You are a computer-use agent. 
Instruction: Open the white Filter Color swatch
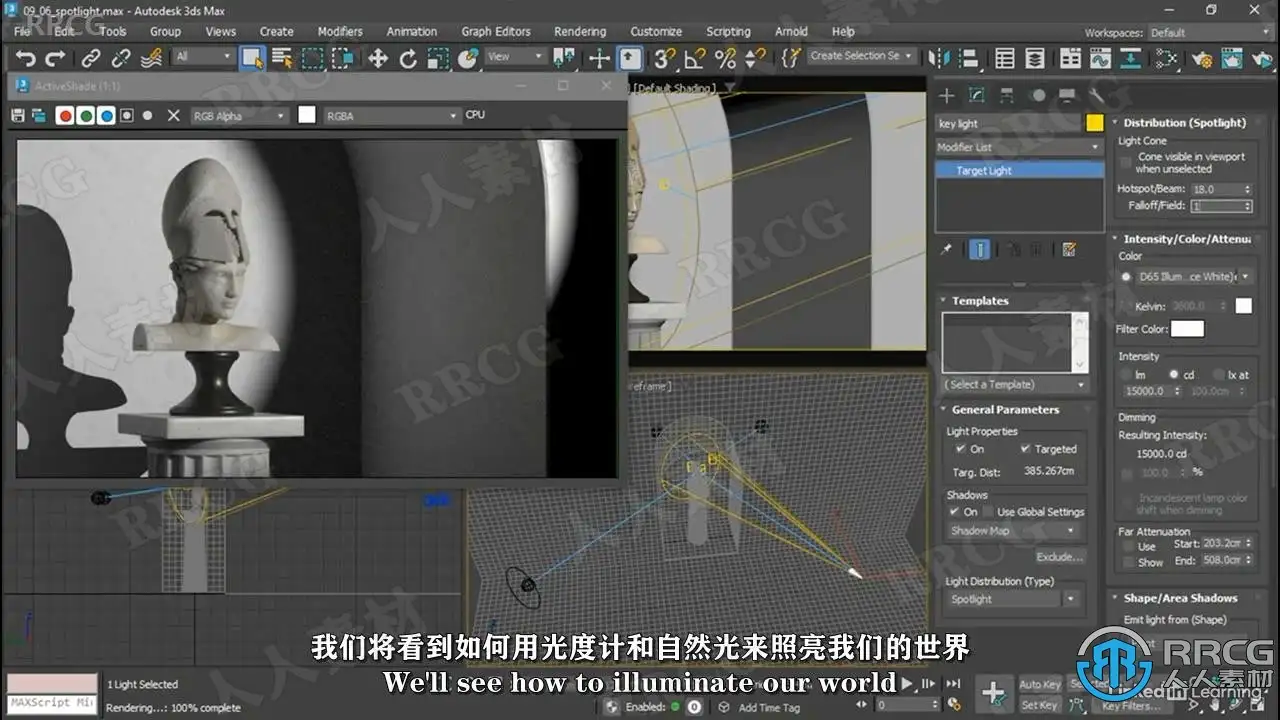[x=1187, y=329]
